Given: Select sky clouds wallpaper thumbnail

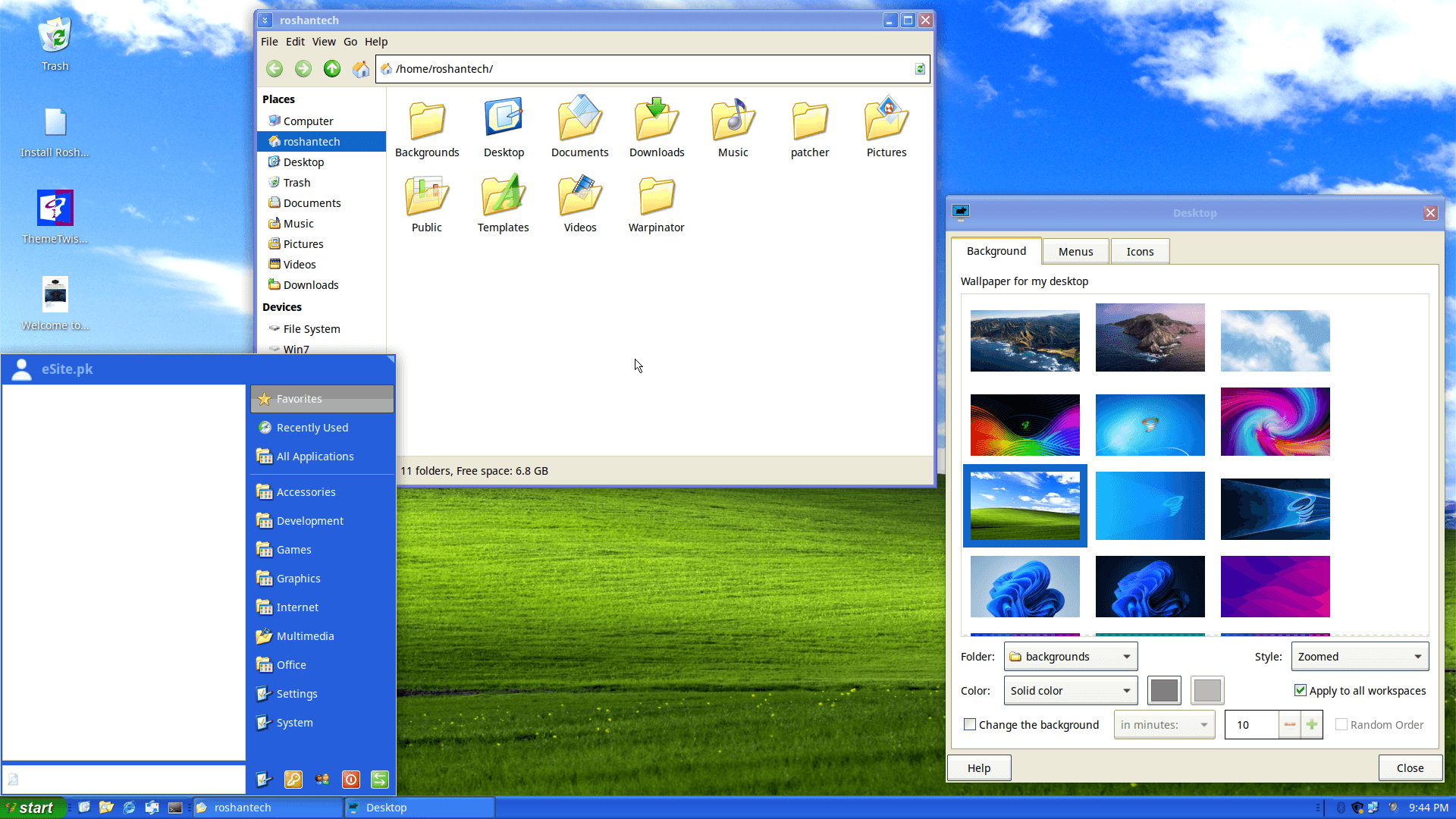Looking at the screenshot, I should click(1275, 340).
